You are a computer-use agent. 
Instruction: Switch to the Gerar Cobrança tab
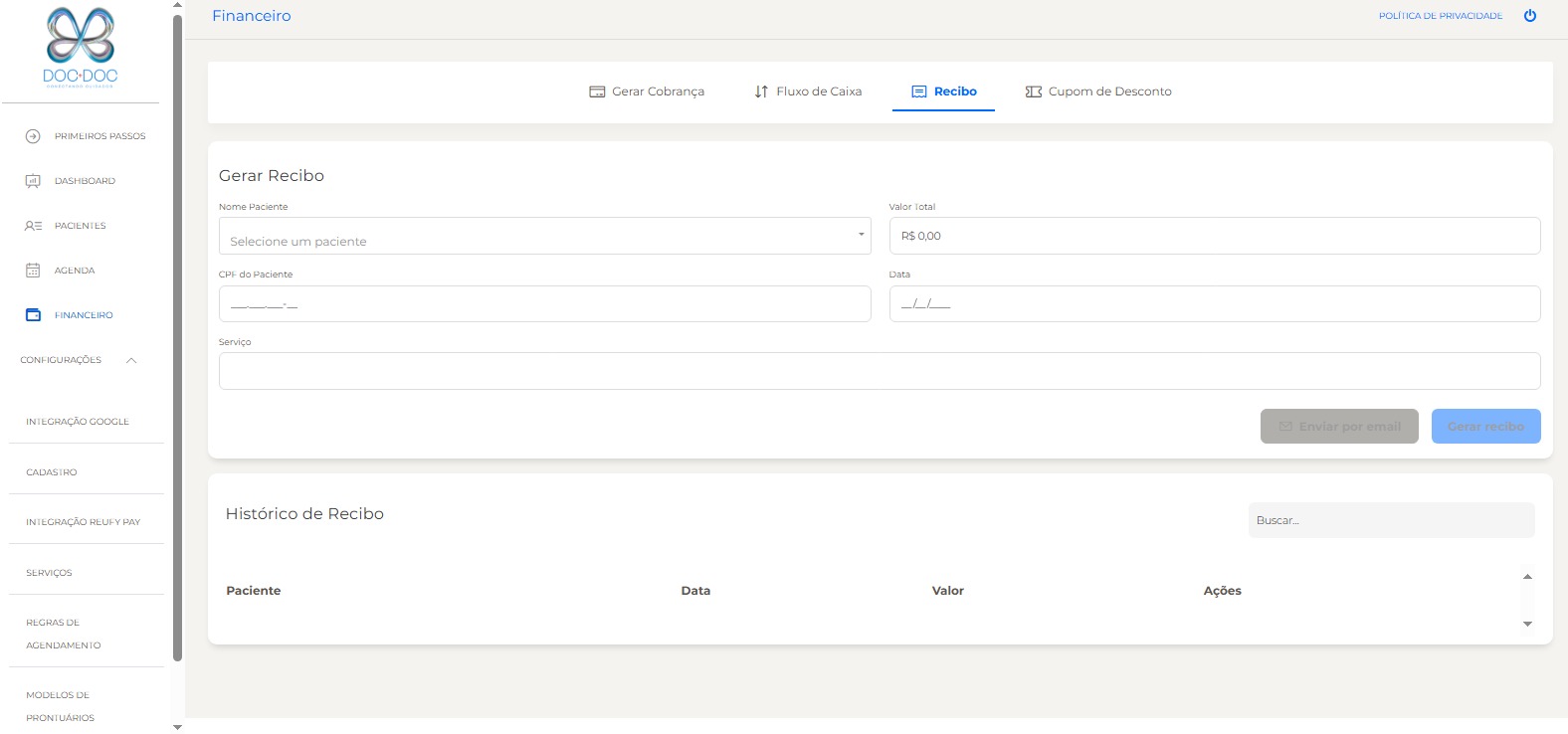pos(647,92)
